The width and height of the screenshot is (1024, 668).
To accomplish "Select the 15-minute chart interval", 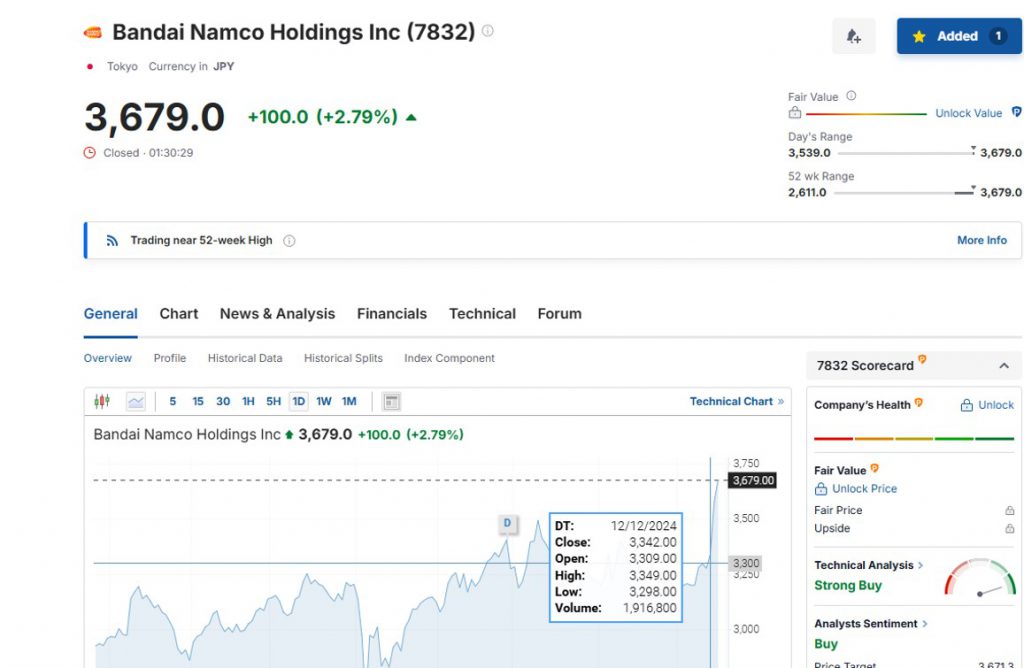I will coord(198,402).
